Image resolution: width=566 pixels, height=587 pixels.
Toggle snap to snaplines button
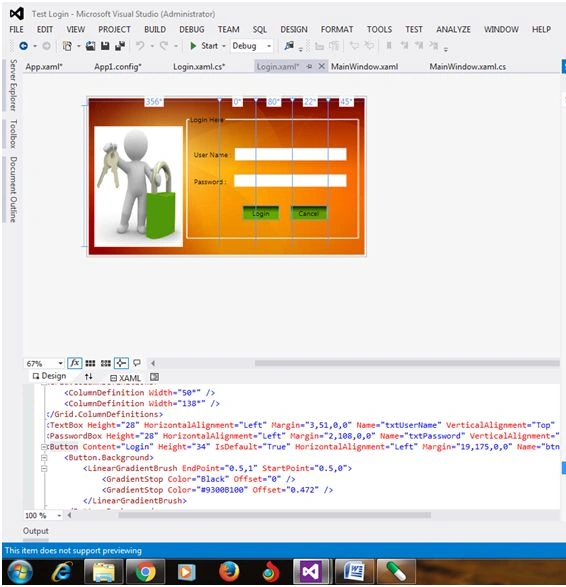(x=121, y=363)
